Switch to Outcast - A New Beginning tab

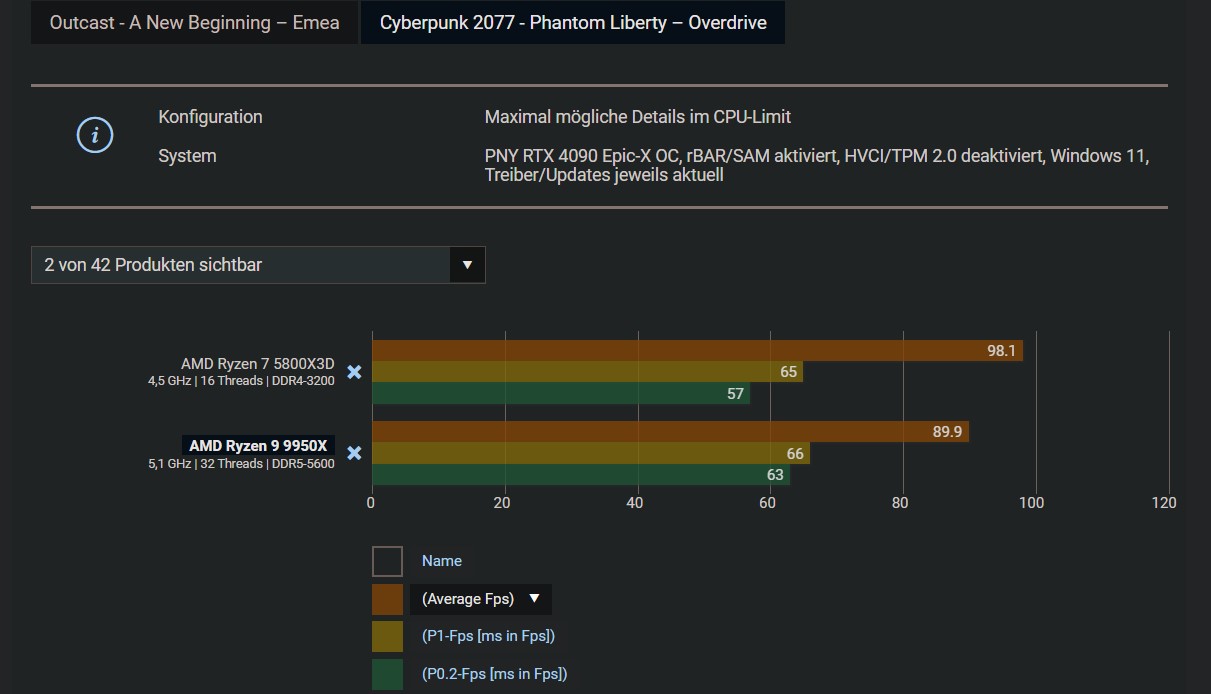point(194,22)
